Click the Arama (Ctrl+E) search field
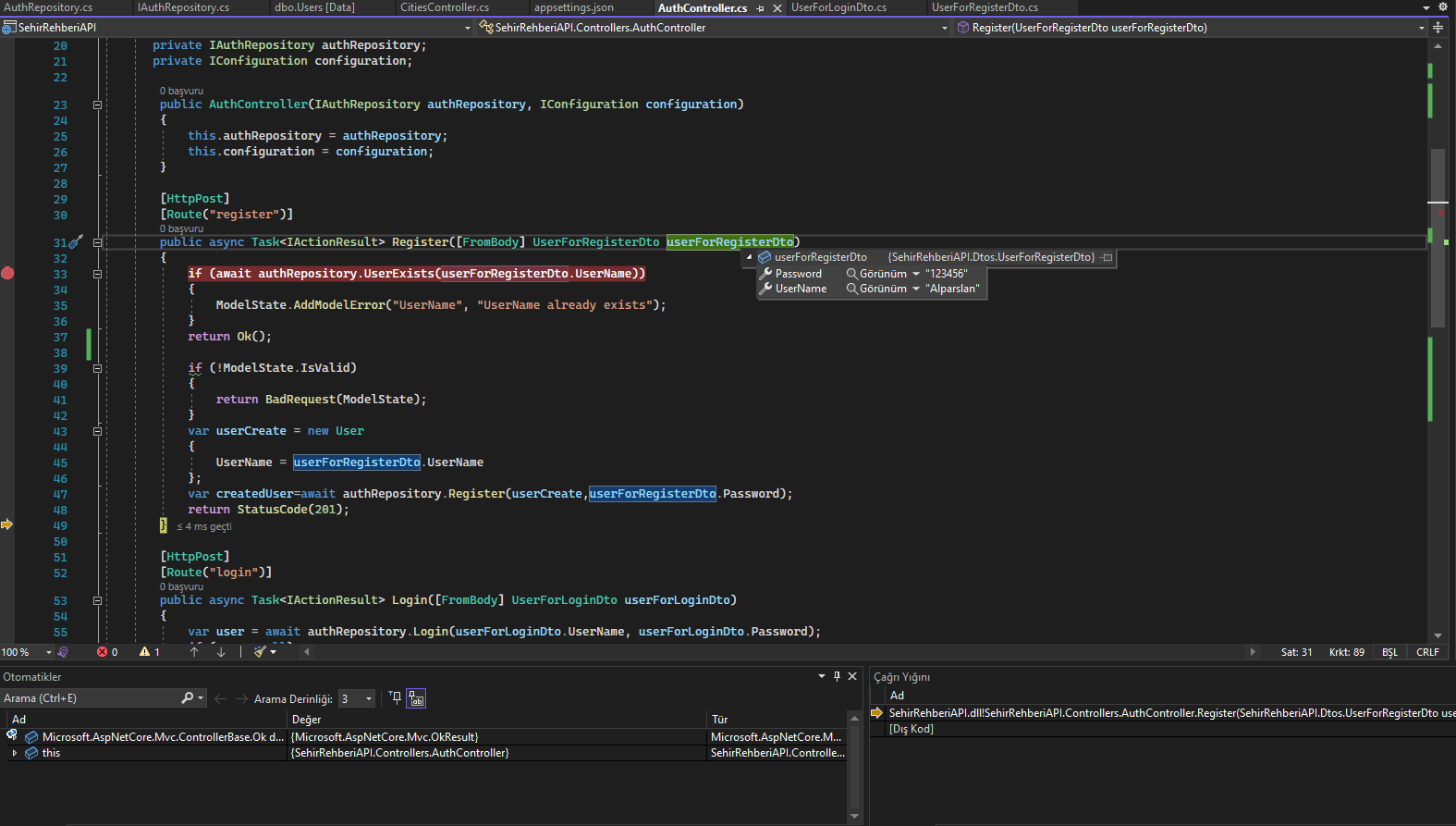Image resolution: width=1456 pixels, height=826 pixels. point(92,698)
